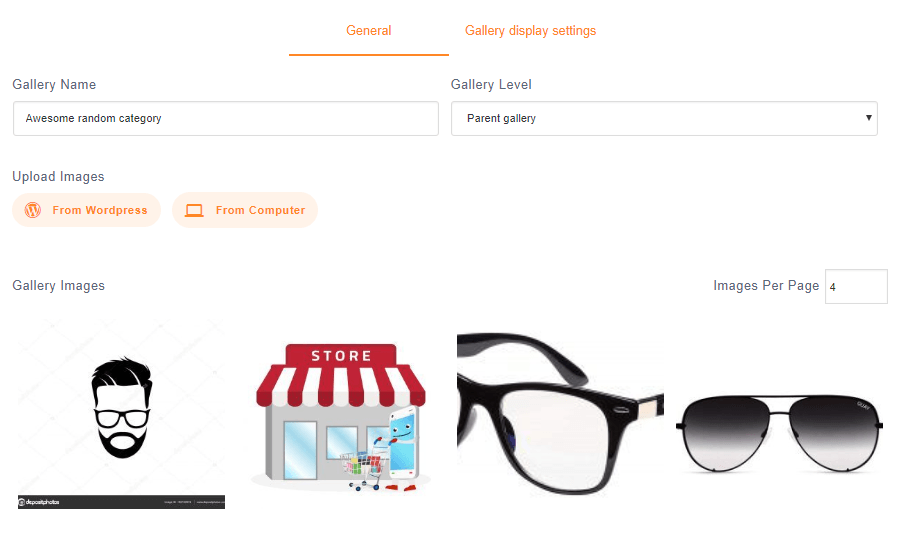The width and height of the screenshot is (901, 539).
Task: Click the Gallery Name label
Action: 54,84
